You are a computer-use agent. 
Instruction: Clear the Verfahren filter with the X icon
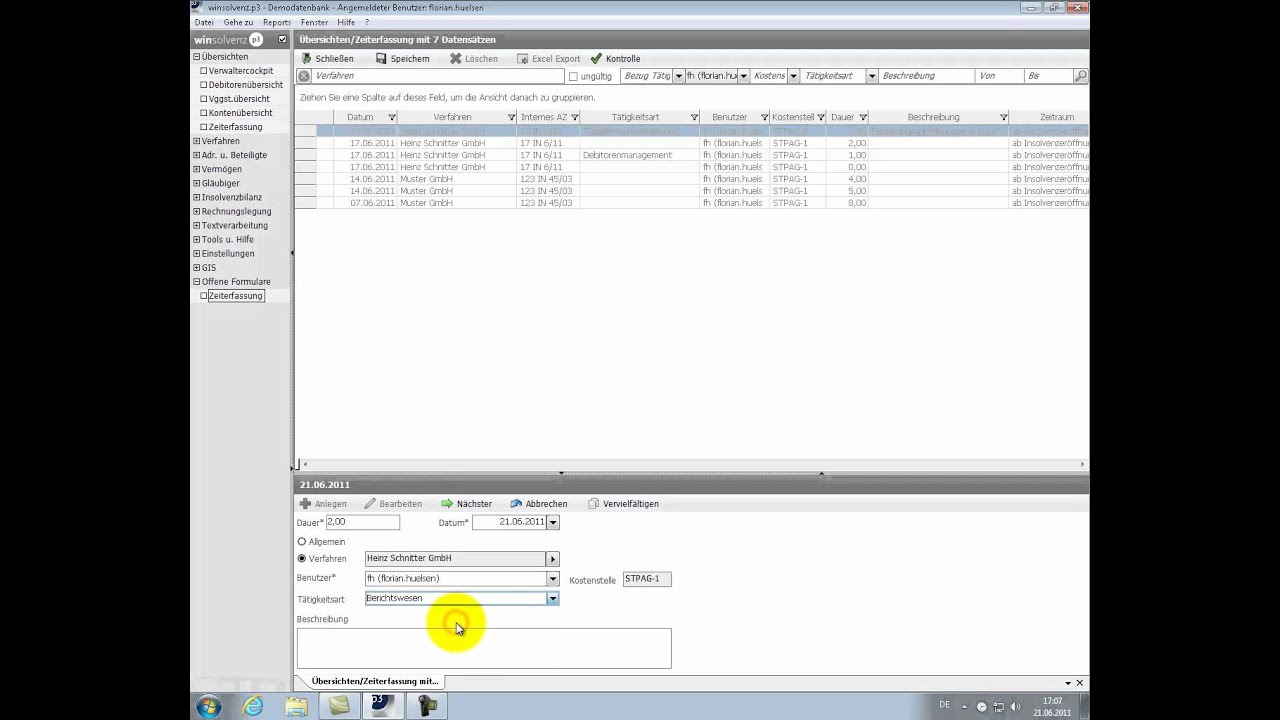point(304,76)
